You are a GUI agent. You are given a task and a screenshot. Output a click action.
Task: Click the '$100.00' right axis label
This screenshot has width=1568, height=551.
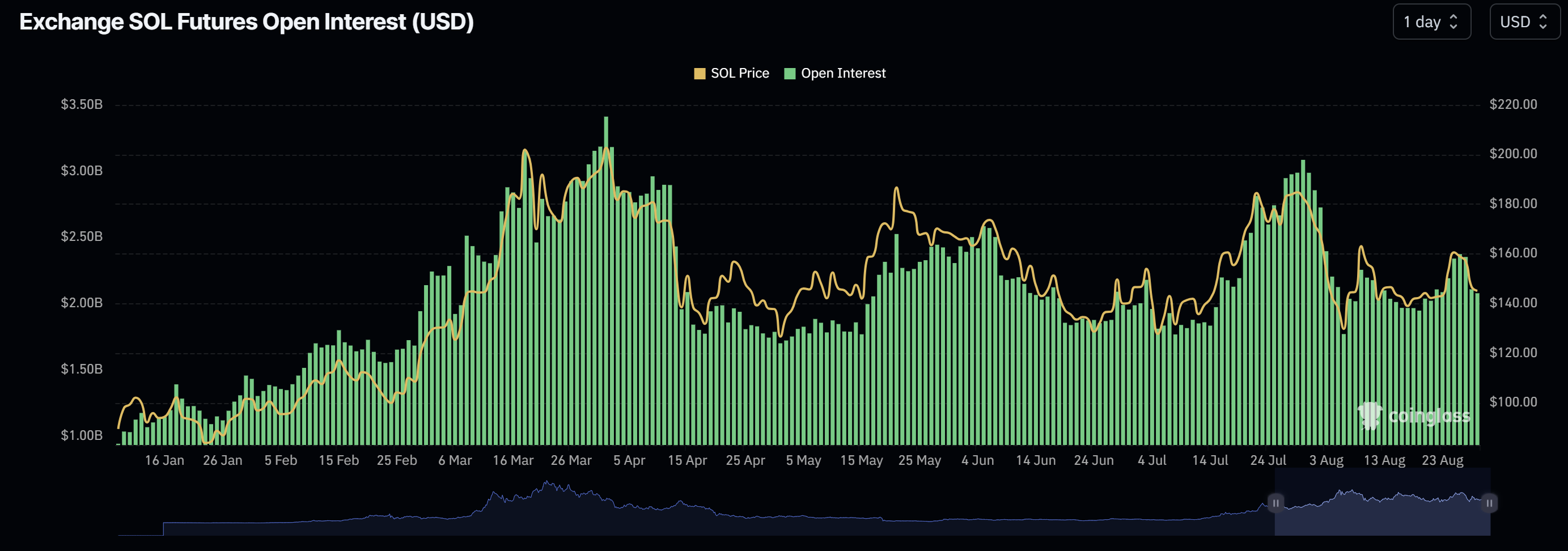[x=1513, y=402]
